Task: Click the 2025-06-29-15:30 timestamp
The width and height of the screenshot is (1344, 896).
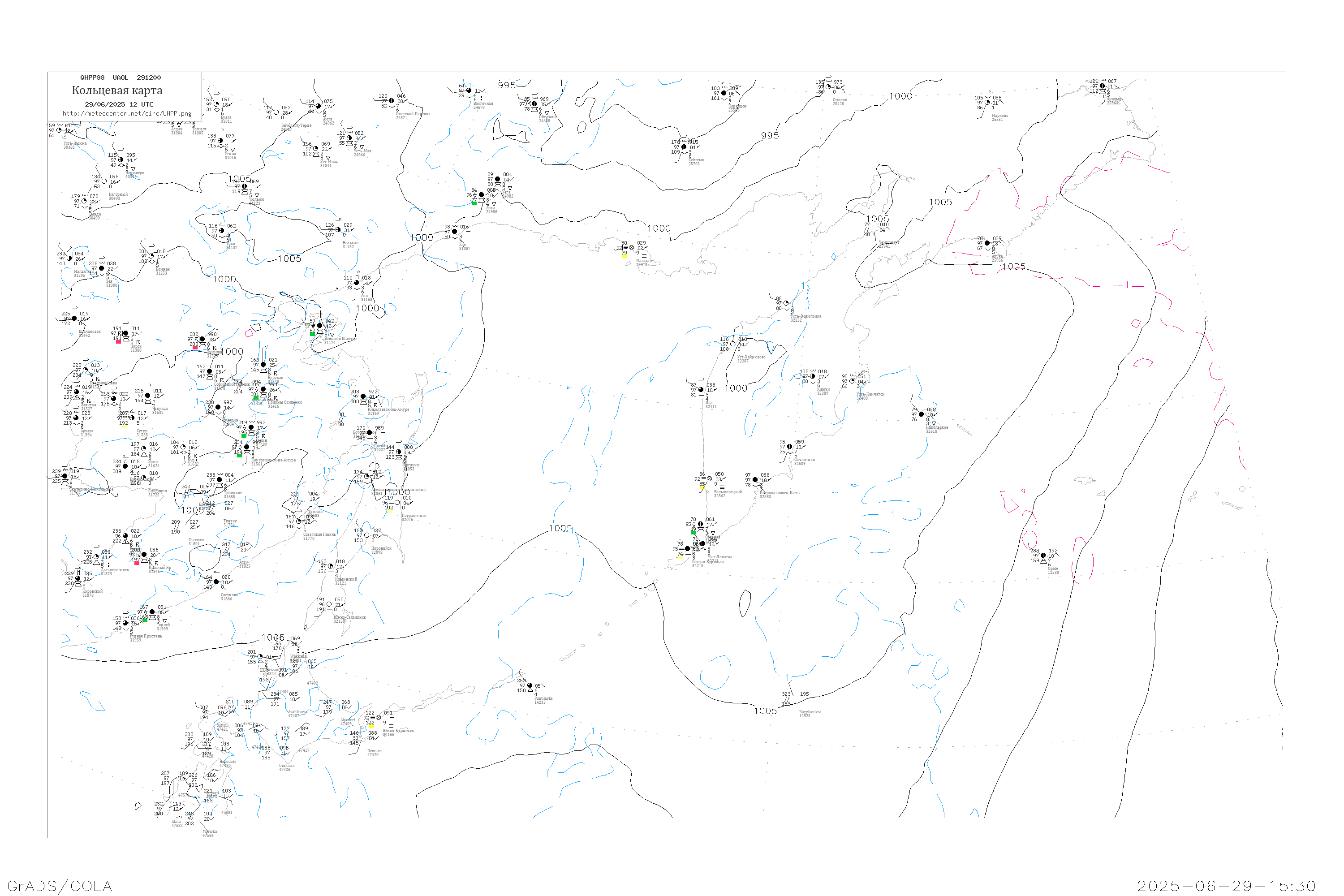Action: [x=1226, y=886]
